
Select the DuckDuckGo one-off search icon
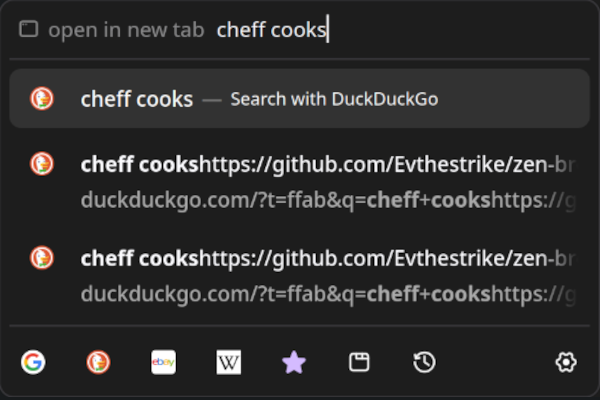(x=98, y=362)
